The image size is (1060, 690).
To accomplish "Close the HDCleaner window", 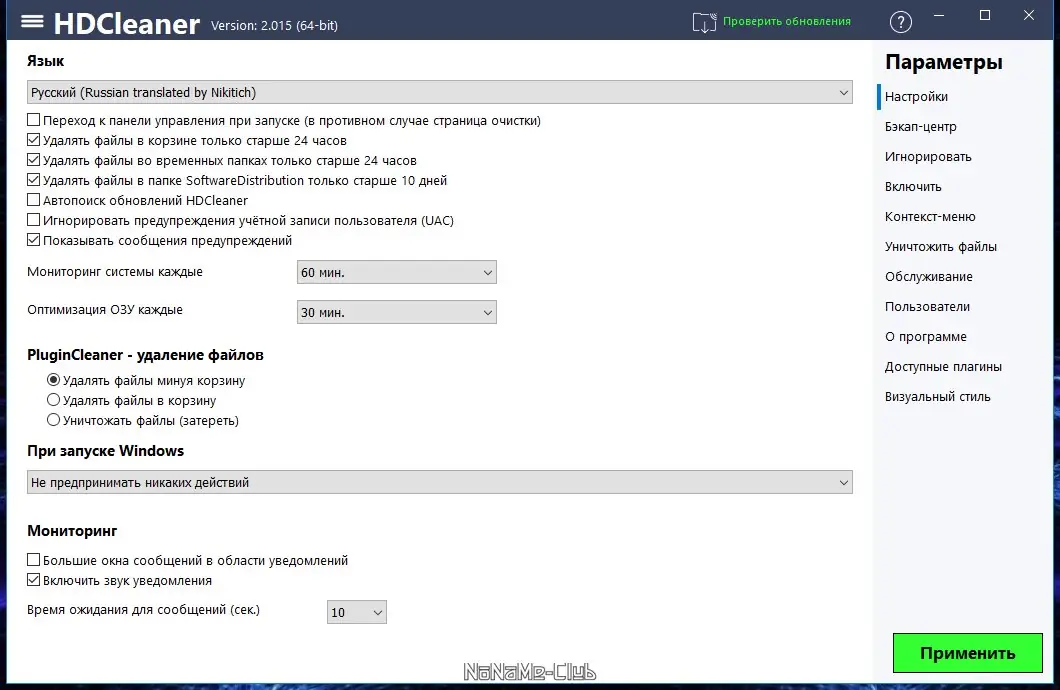I will coord(1029,16).
